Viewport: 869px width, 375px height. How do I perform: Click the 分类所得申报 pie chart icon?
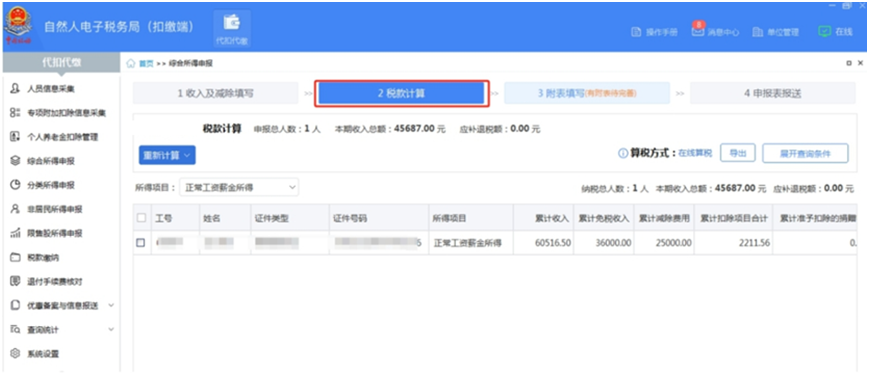15,185
